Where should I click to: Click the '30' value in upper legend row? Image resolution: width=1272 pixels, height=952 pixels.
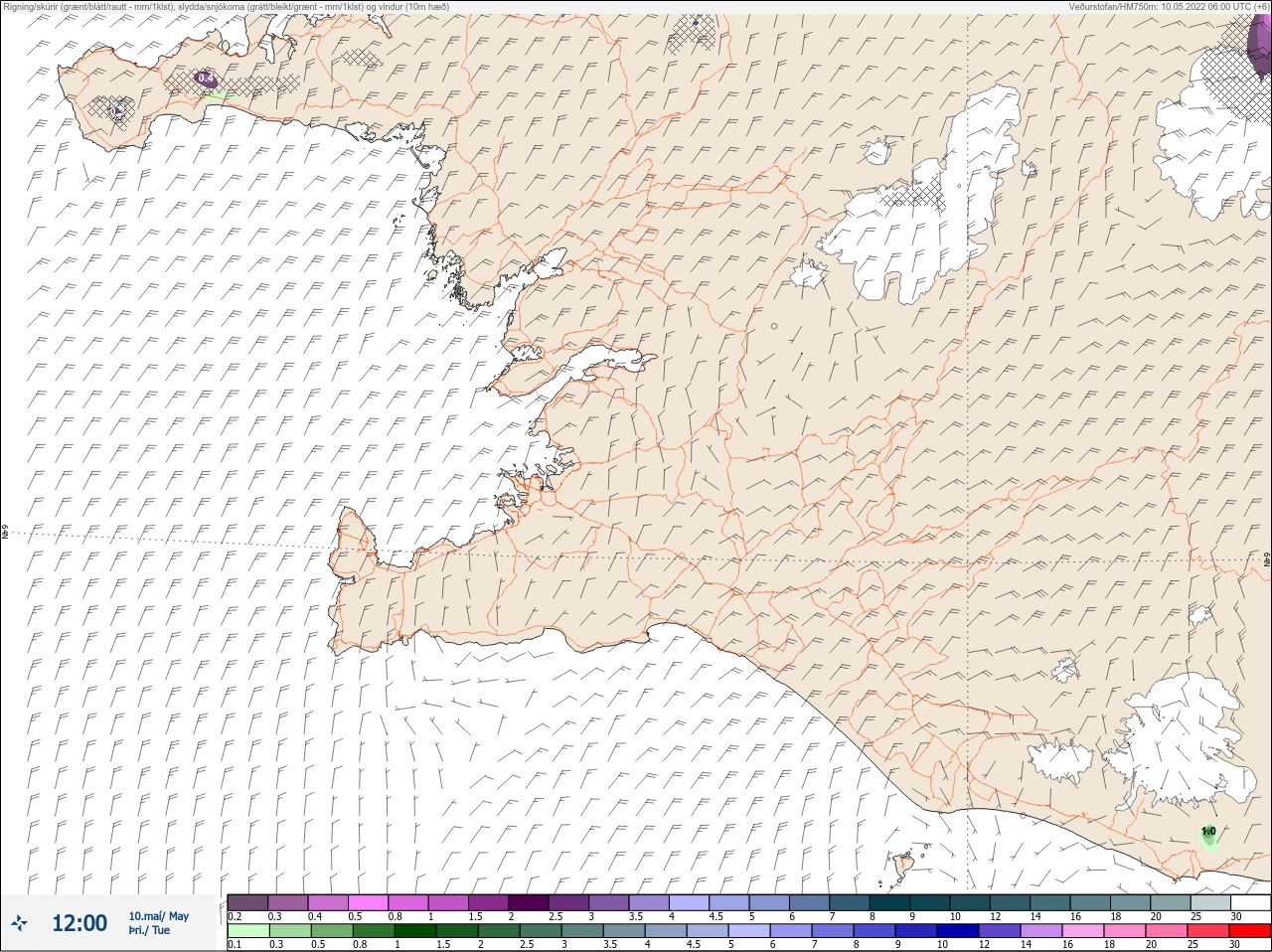tap(1236, 916)
